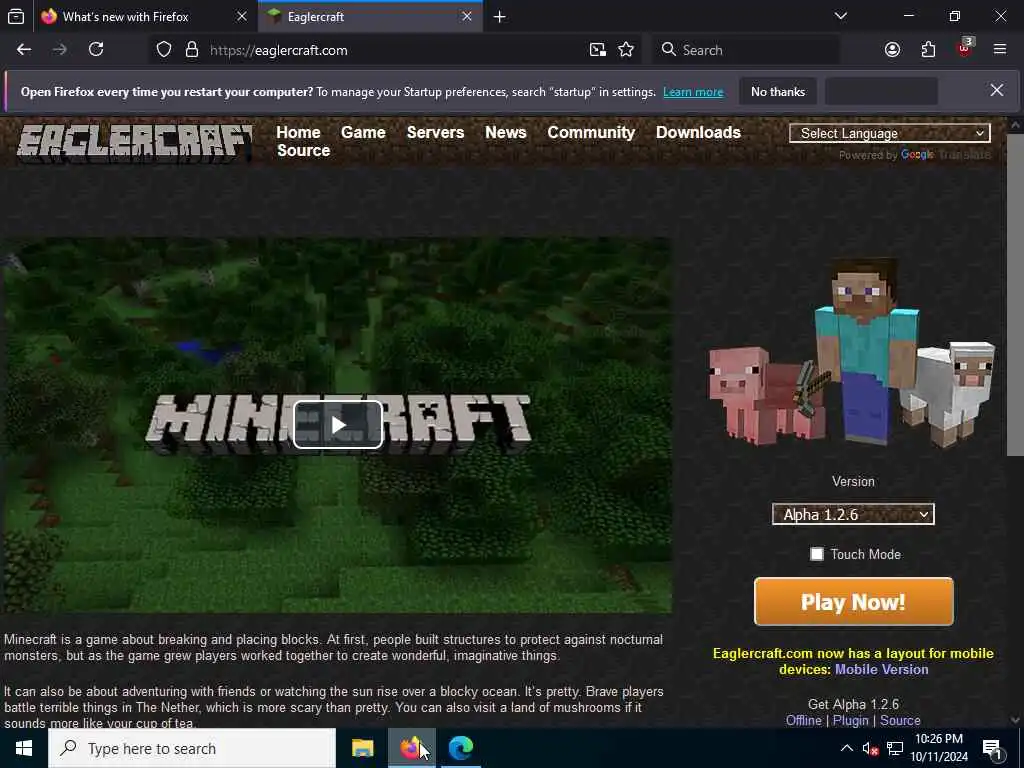Dismiss the startup notification bar
This screenshot has width=1024, height=768.
tap(997, 91)
